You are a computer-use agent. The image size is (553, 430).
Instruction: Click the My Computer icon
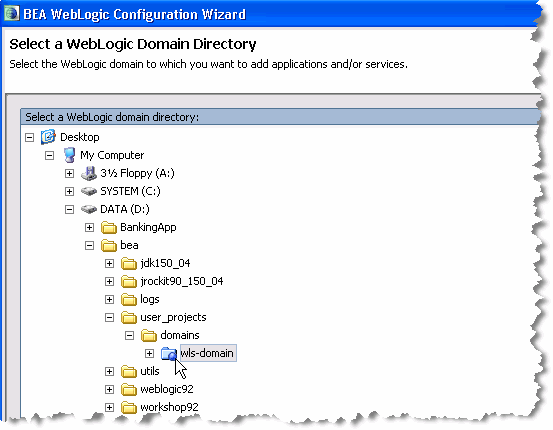tap(69, 155)
